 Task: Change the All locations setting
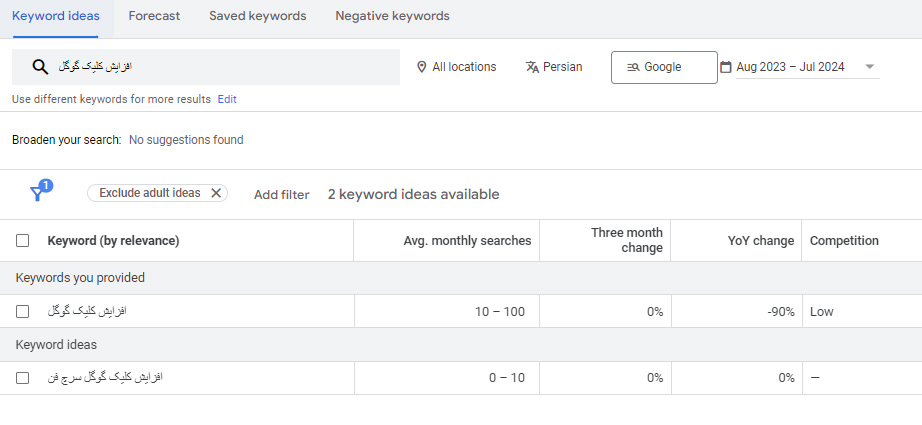click(x=456, y=67)
